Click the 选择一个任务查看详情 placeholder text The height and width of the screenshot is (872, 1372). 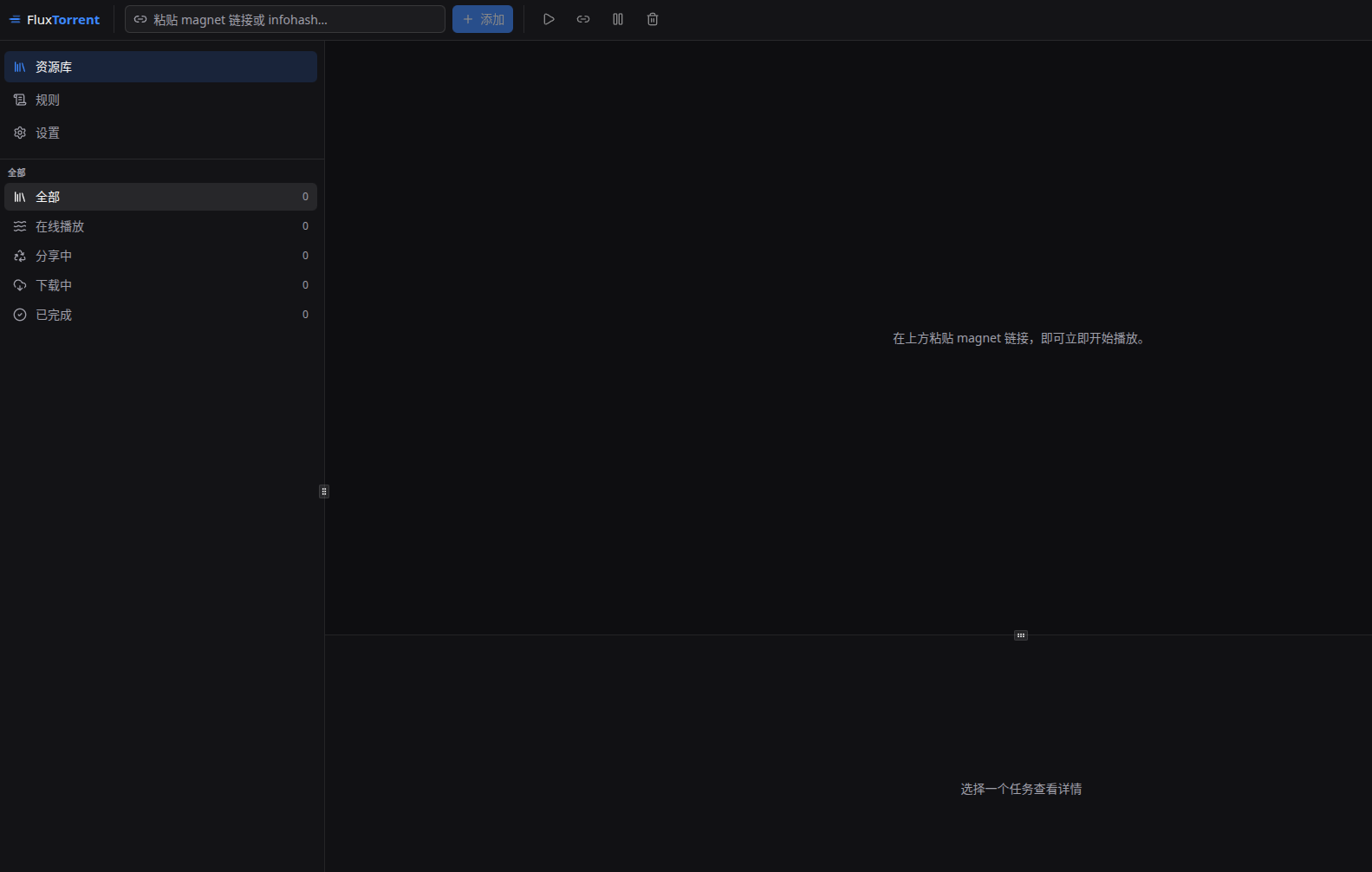point(1021,789)
